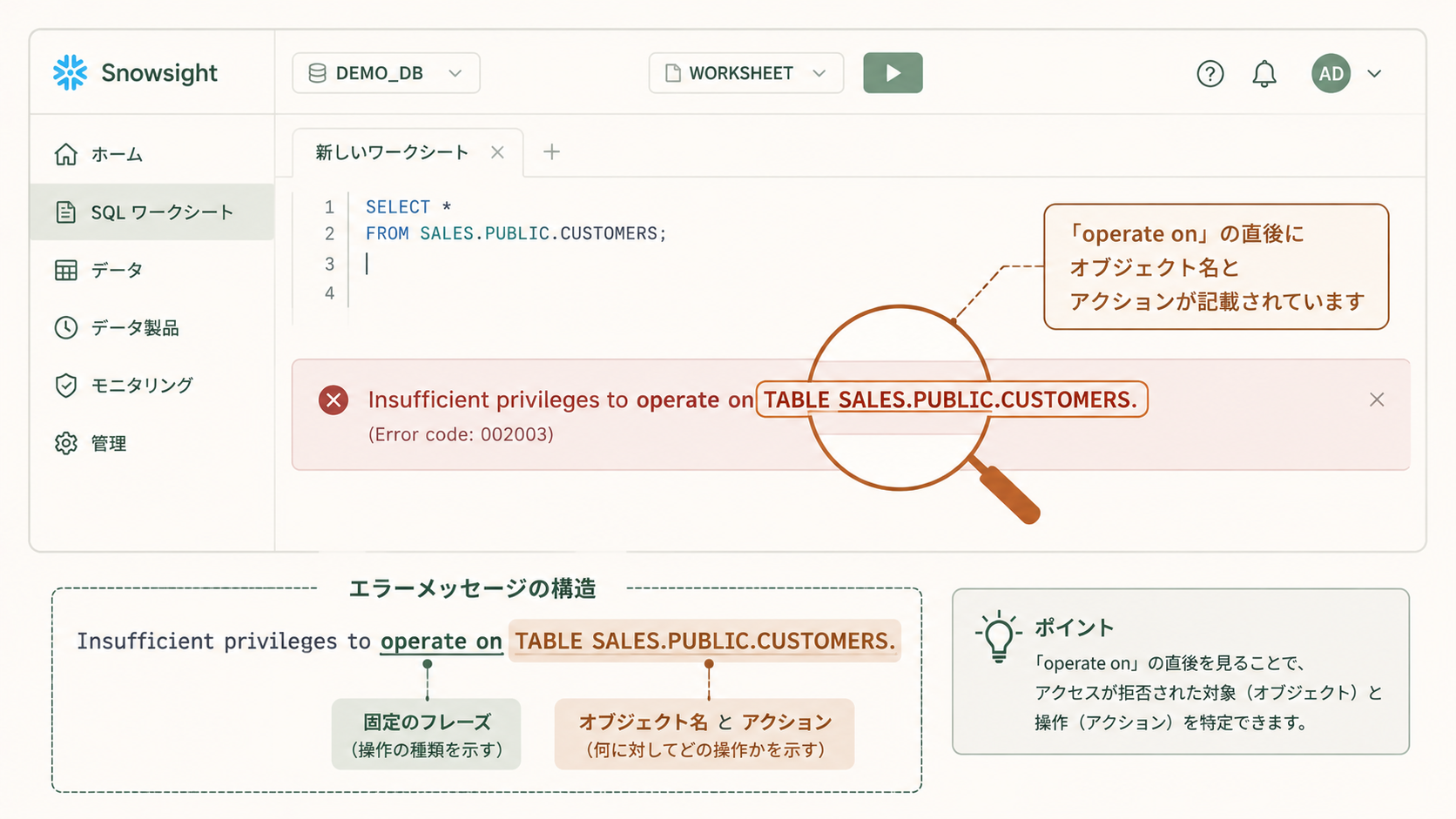This screenshot has width=1456, height=819.
Task: Click the Snowsight product name text
Action: [159, 73]
